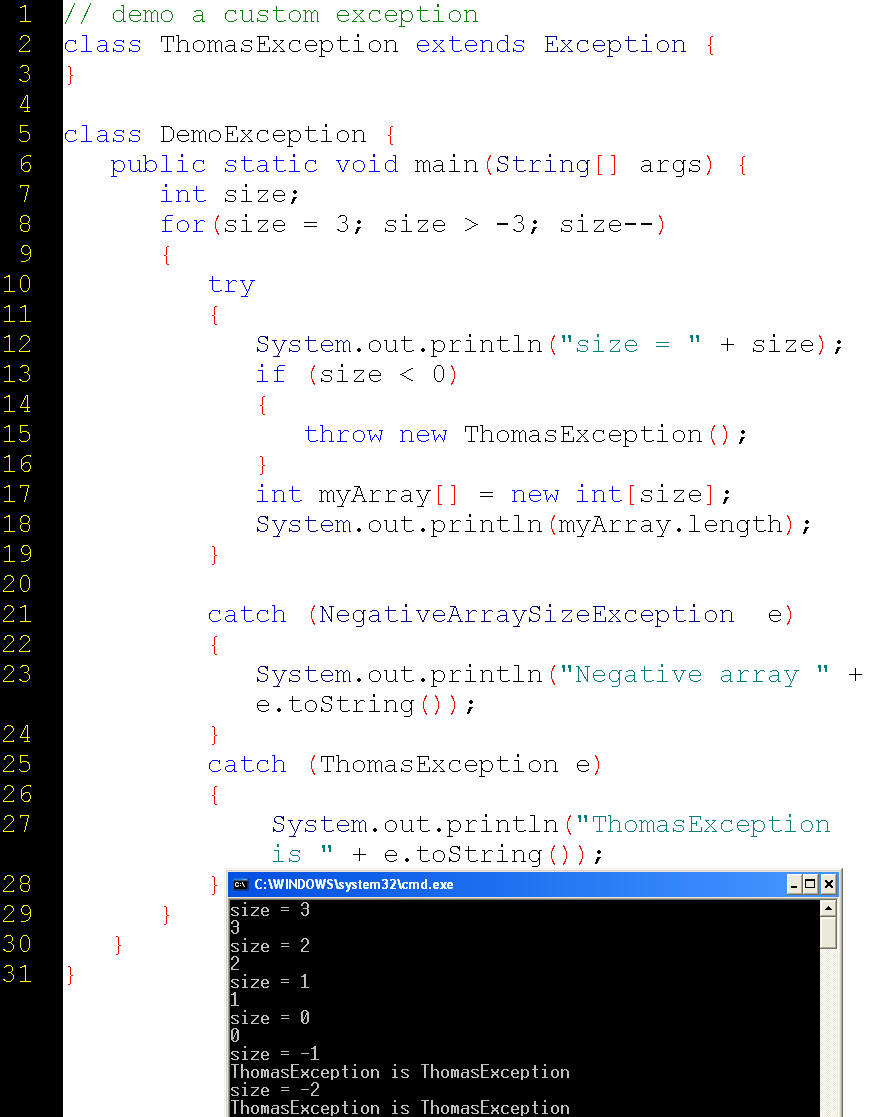Viewport: 871px width, 1117px height.
Task: Click the console output 'size = 3'
Action: coord(270,910)
